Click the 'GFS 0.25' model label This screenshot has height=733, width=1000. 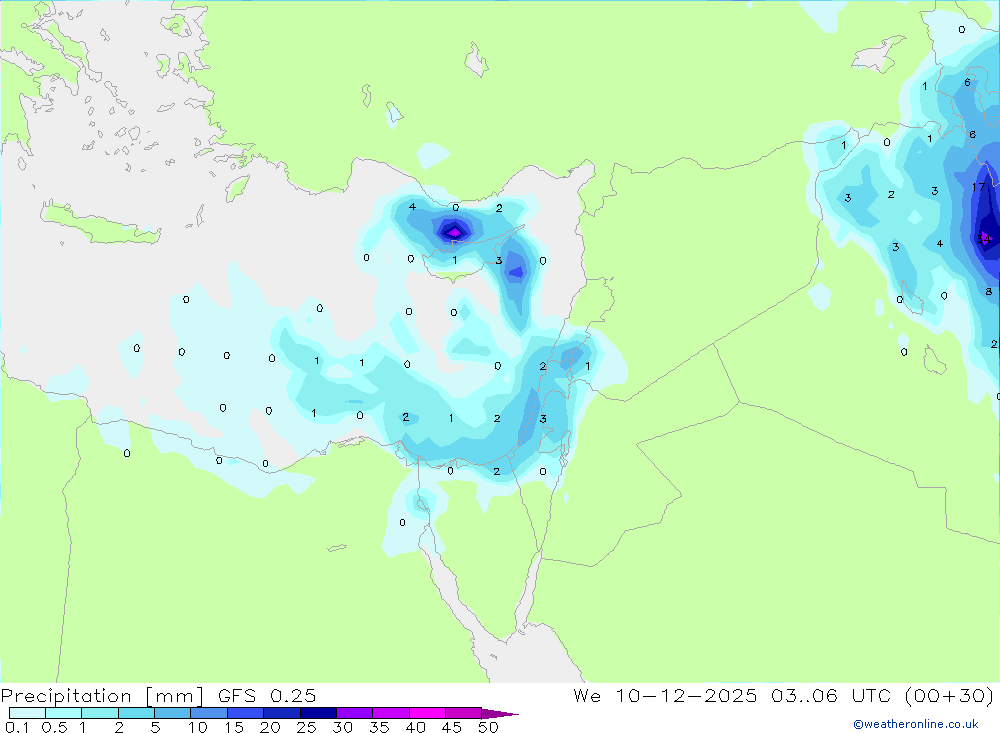coord(267,695)
